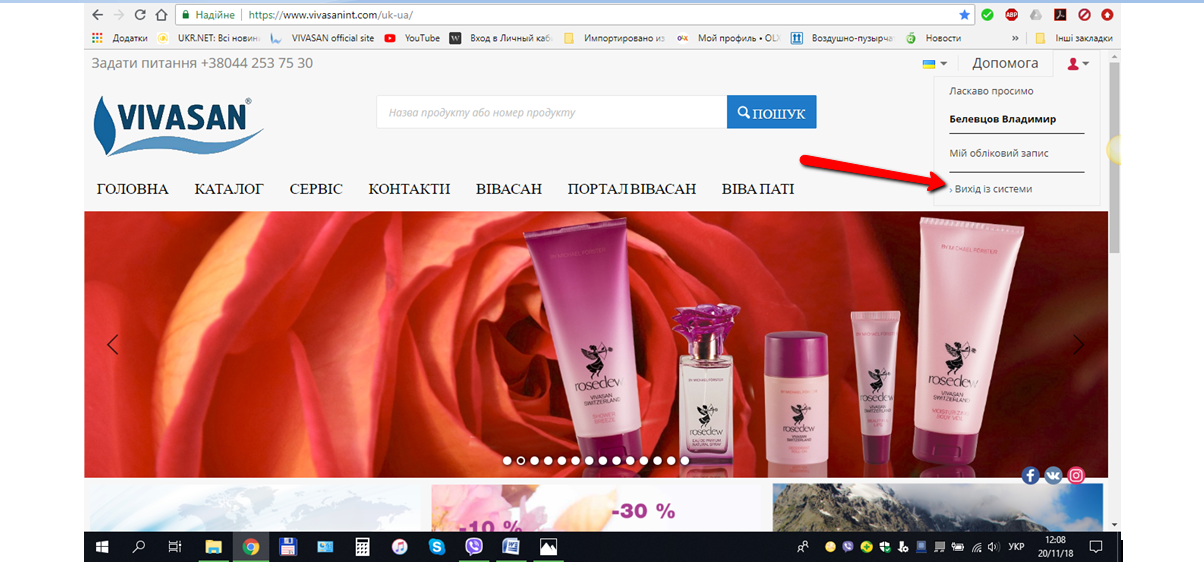
Task: Open File Explorer from taskbar
Action: (213, 546)
